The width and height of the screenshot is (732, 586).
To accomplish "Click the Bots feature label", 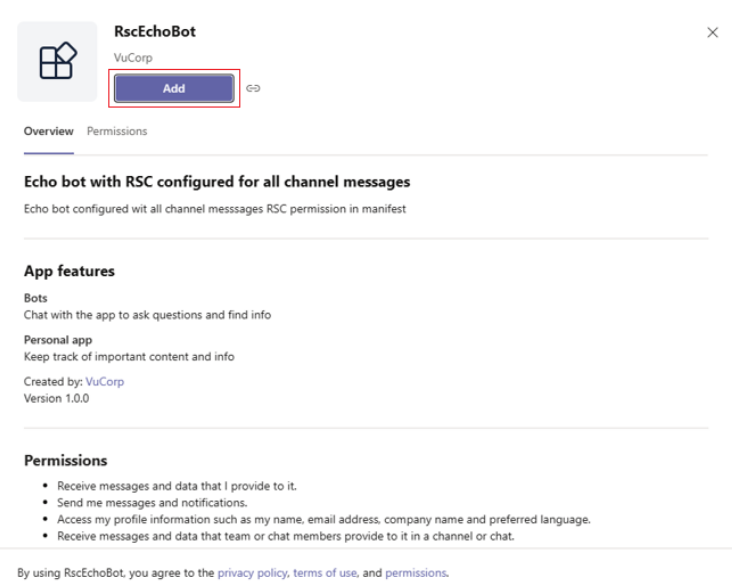I will coord(35,299).
